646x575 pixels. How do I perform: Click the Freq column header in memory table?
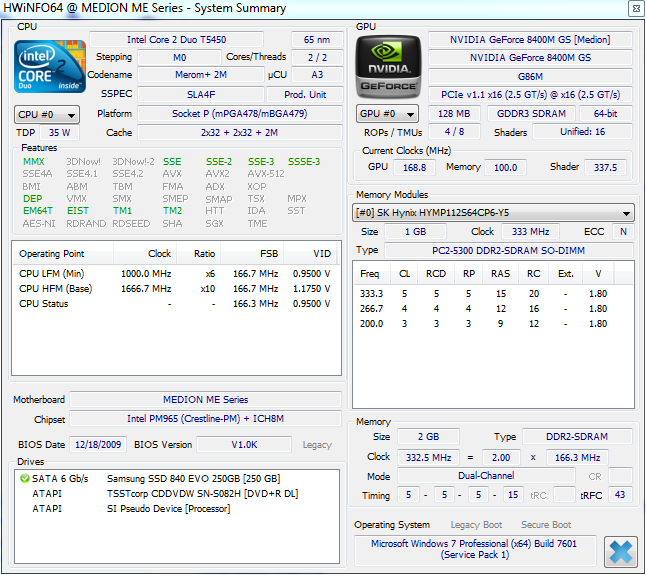tap(370, 274)
